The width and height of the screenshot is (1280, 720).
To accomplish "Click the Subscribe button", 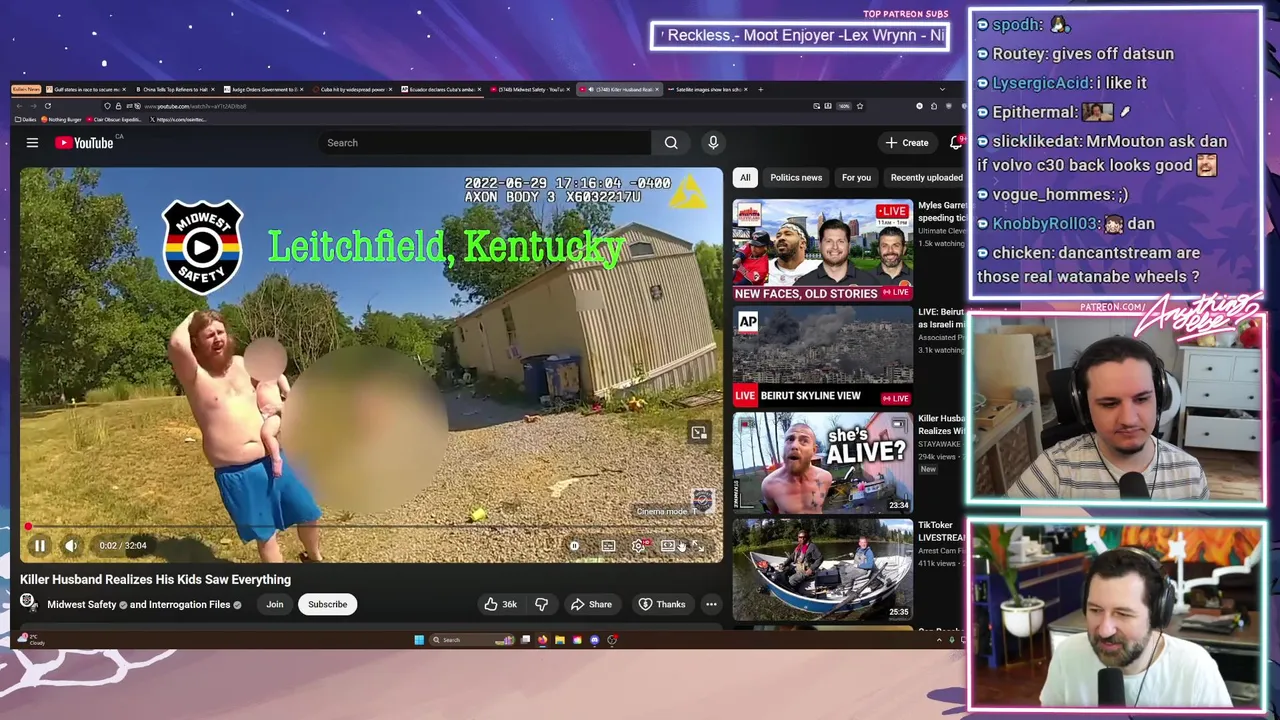I will [x=327, y=604].
